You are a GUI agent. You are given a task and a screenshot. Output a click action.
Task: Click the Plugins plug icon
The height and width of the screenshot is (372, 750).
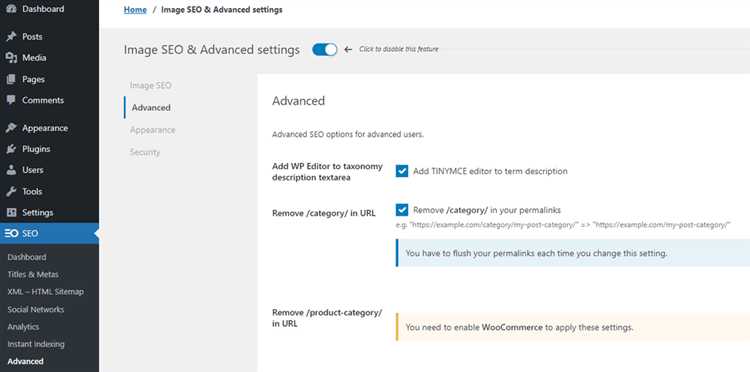click(x=11, y=149)
